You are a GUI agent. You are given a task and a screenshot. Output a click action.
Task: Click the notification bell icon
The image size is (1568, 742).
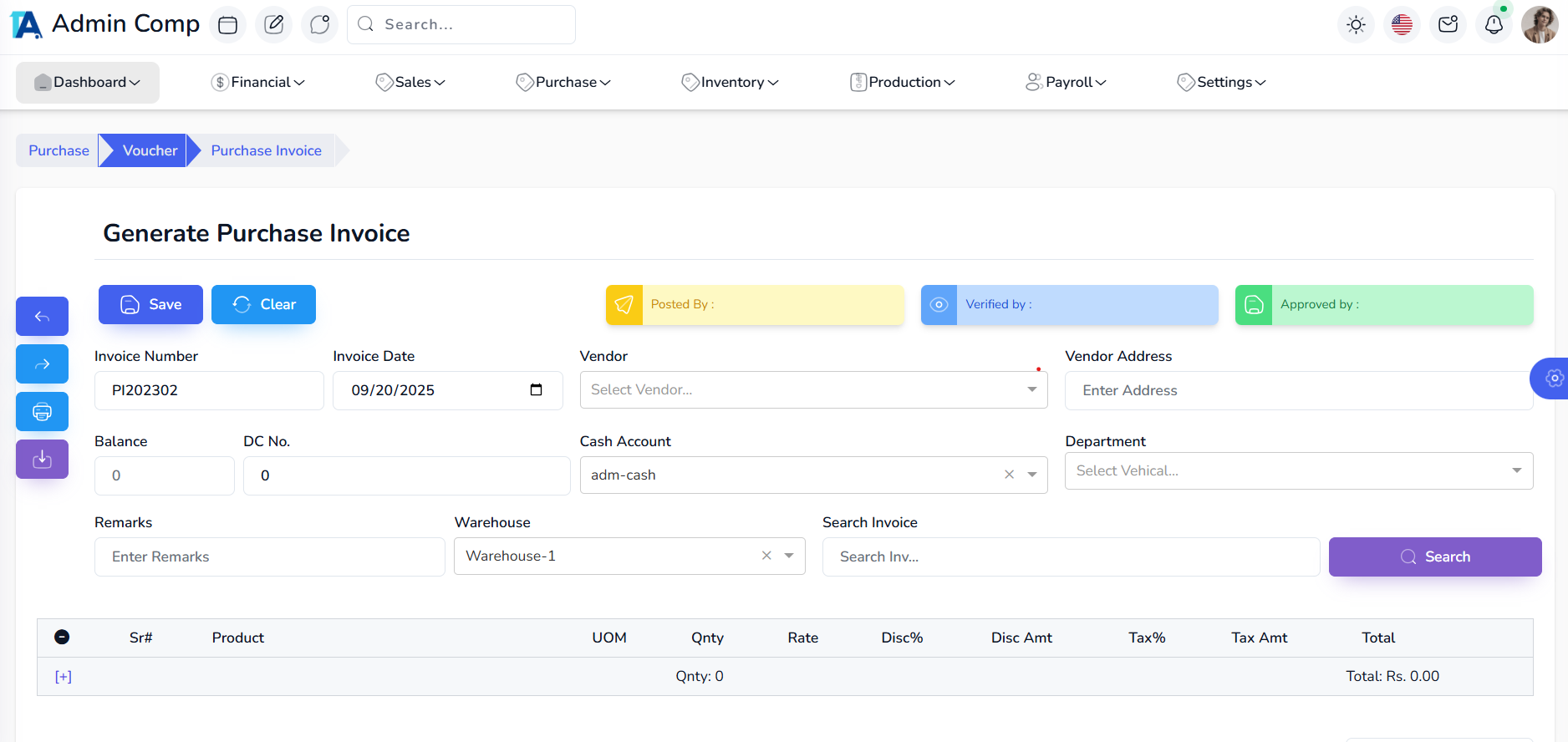(1494, 25)
